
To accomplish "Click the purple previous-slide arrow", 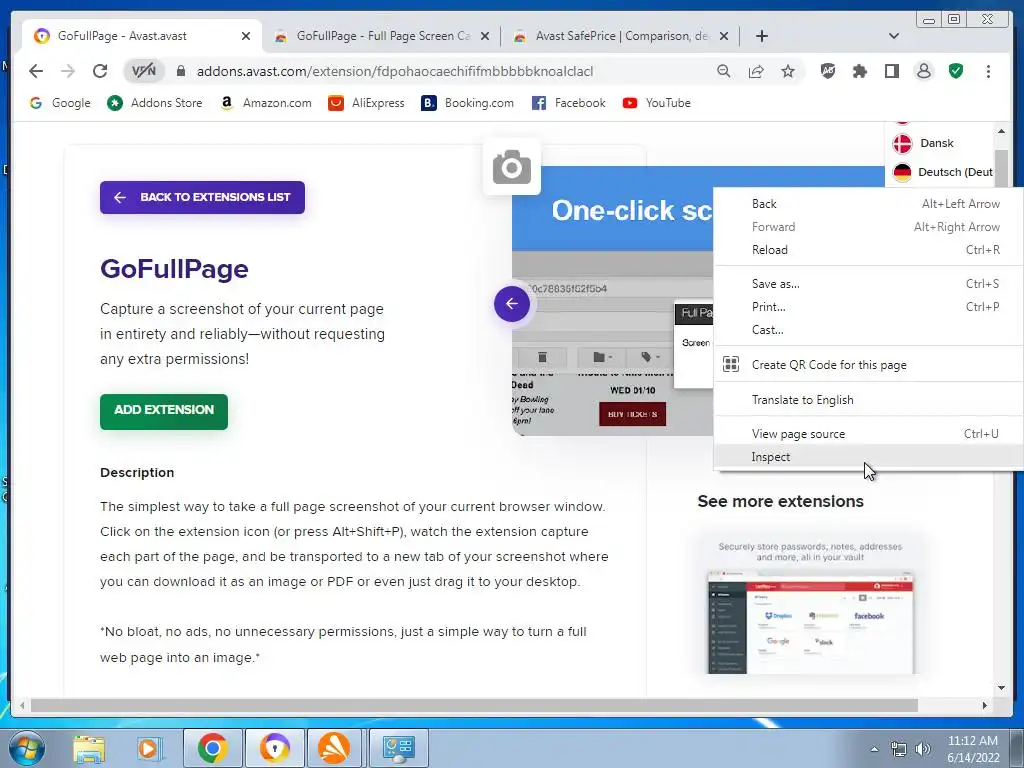I will tap(512, 304).
